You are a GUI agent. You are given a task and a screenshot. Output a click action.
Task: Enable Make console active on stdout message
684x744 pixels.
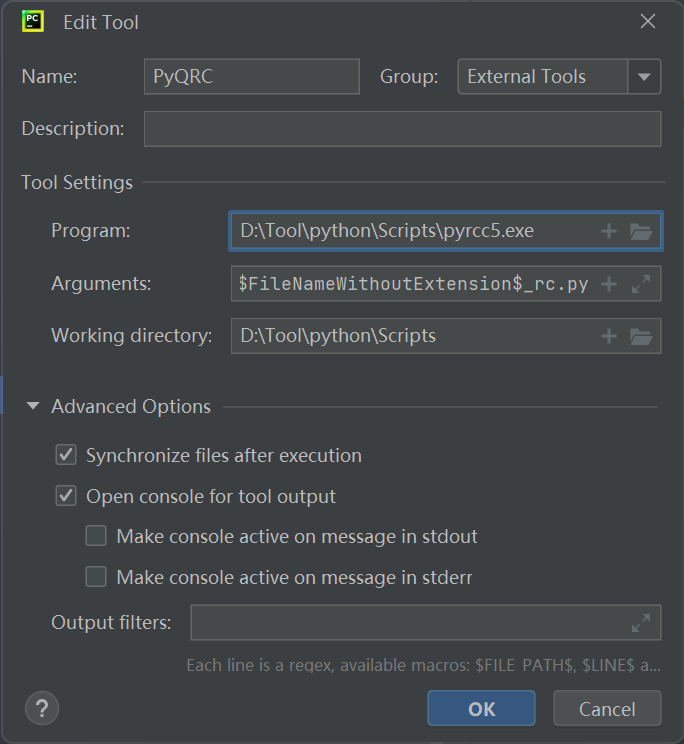click(x=96, y=537)
